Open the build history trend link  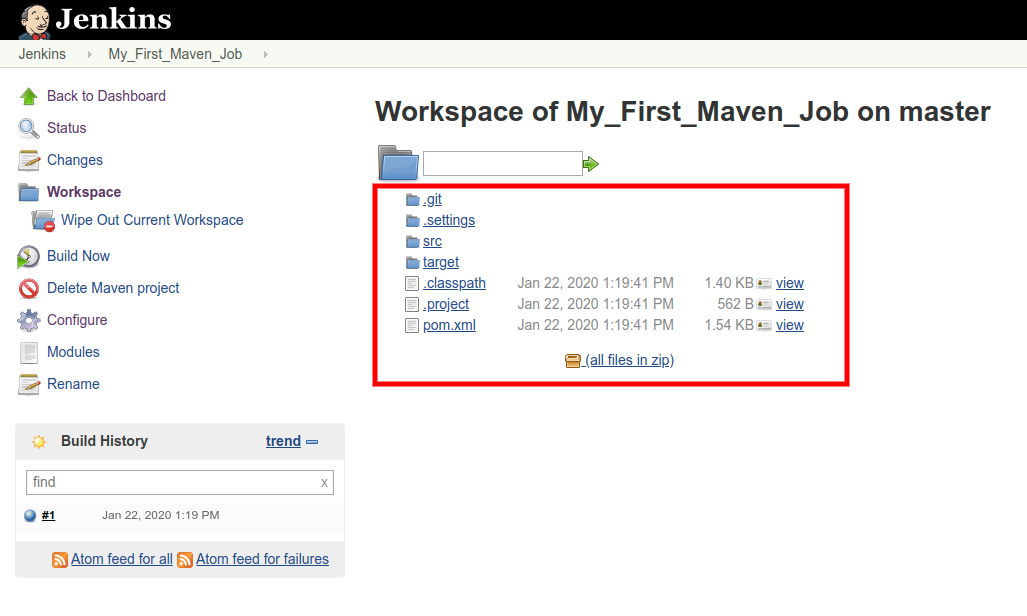(x=284, y=442)
